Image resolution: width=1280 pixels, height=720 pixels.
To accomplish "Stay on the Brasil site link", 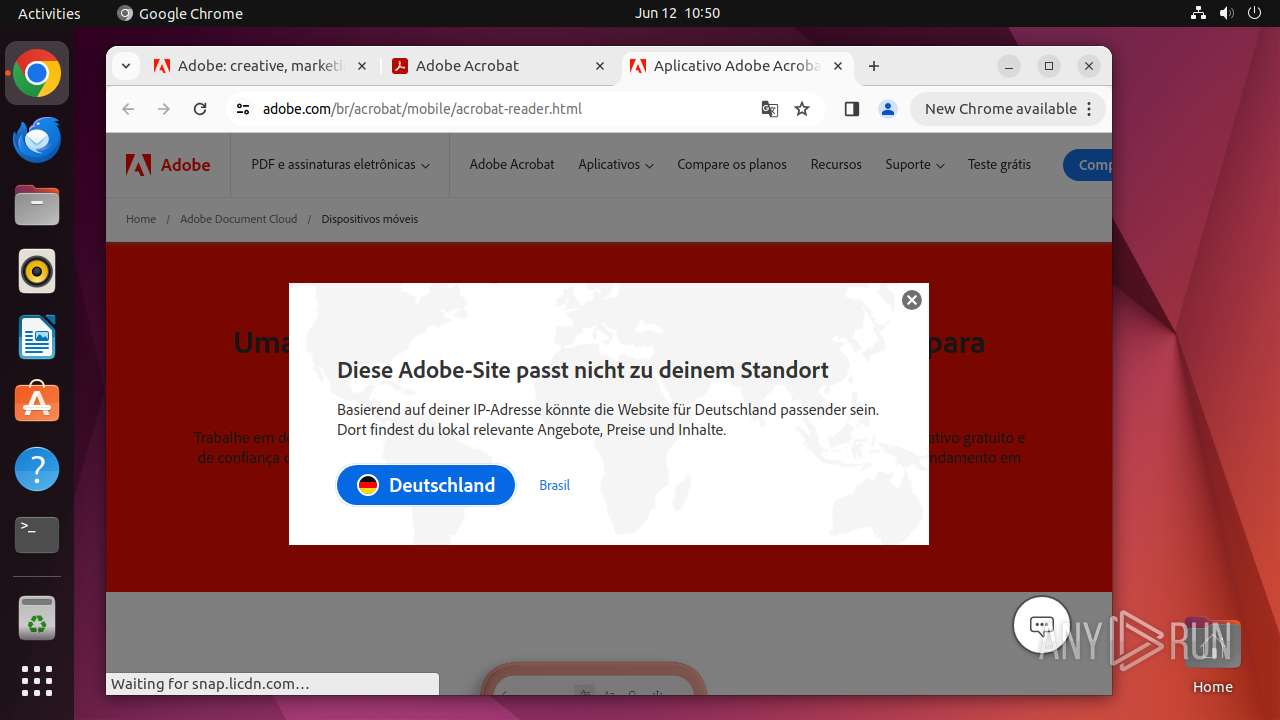I will coord(554,485).
